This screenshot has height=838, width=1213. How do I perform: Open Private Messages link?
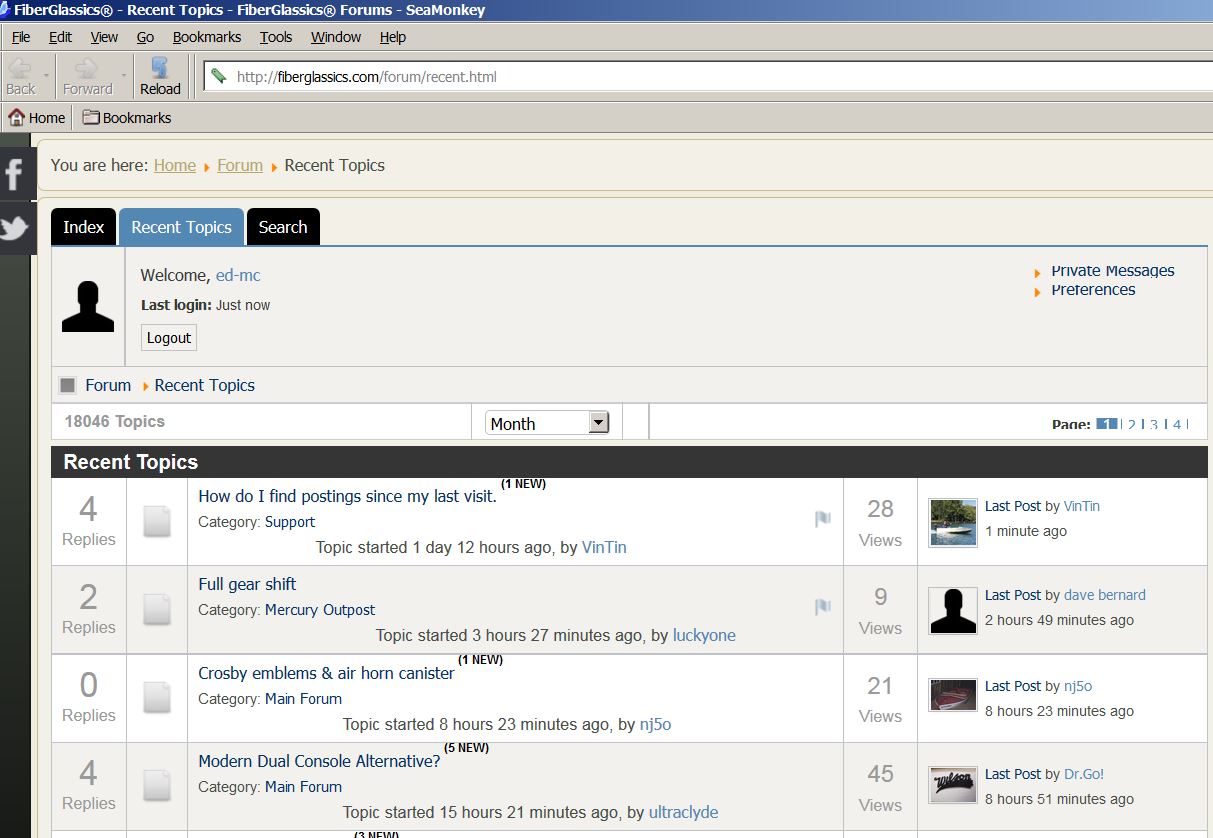pyautogui.click(x=1113, y=270)
